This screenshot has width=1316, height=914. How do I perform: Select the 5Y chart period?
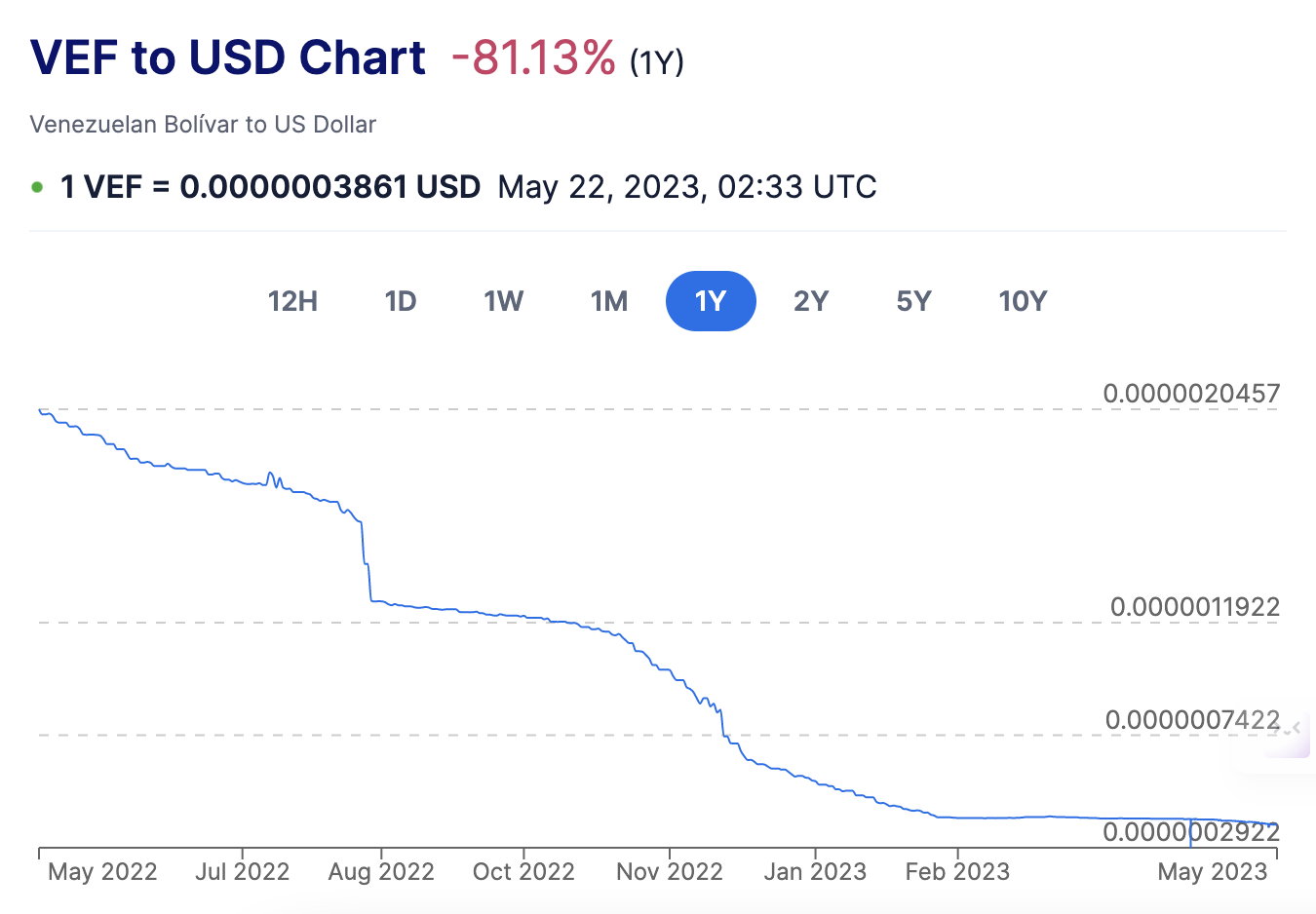pos(914,301)
